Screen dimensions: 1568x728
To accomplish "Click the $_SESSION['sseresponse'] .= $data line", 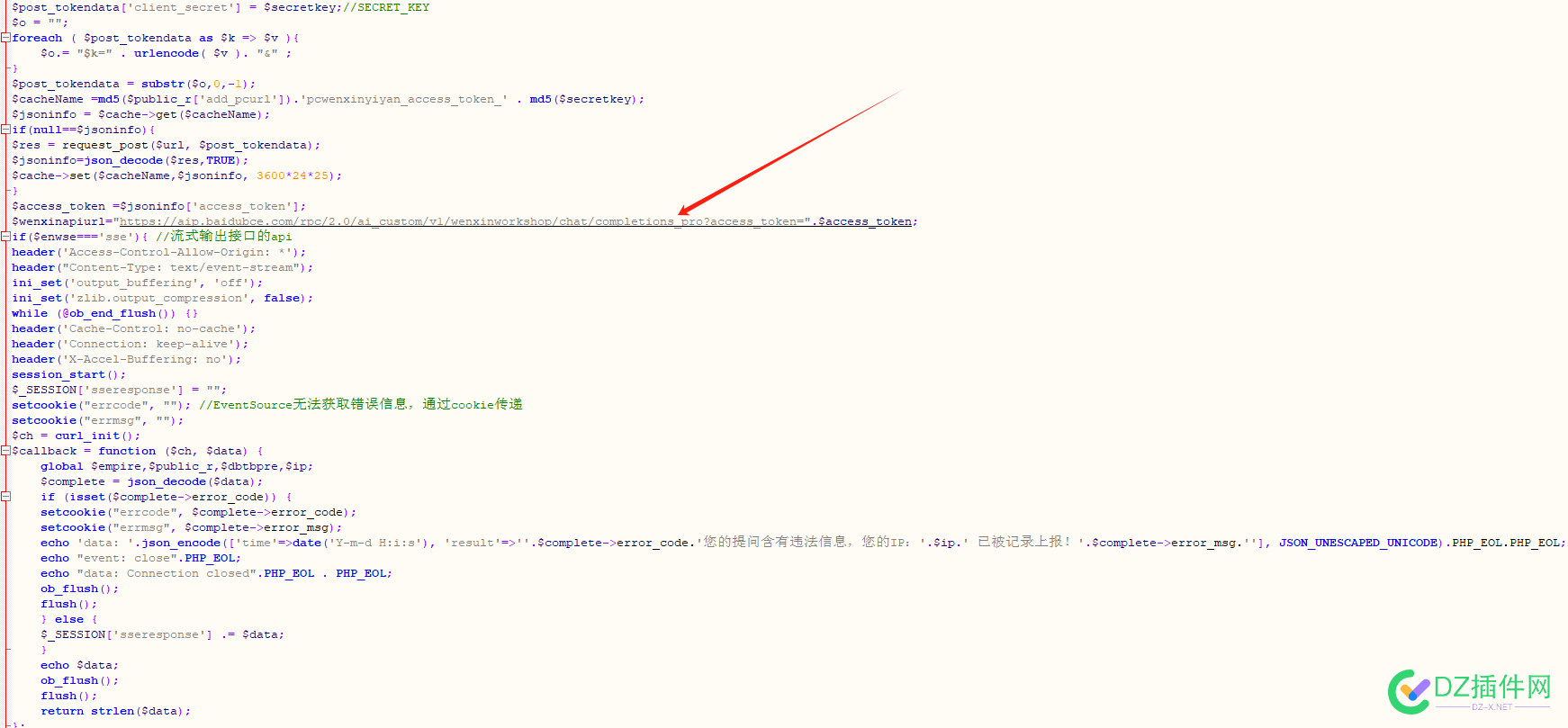I will [162, 634].
